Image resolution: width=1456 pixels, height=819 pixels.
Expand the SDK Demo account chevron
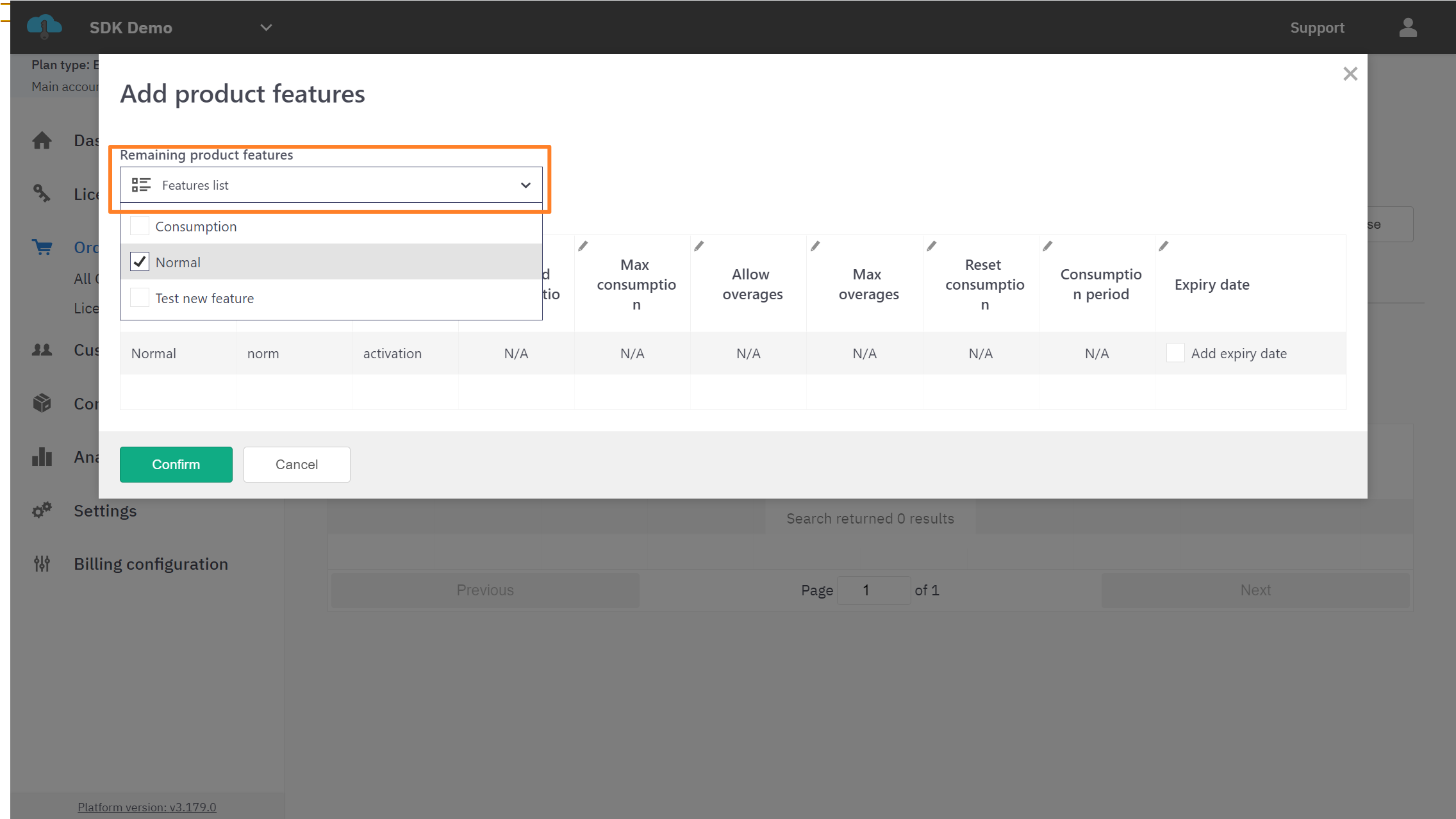coord(266,28)
